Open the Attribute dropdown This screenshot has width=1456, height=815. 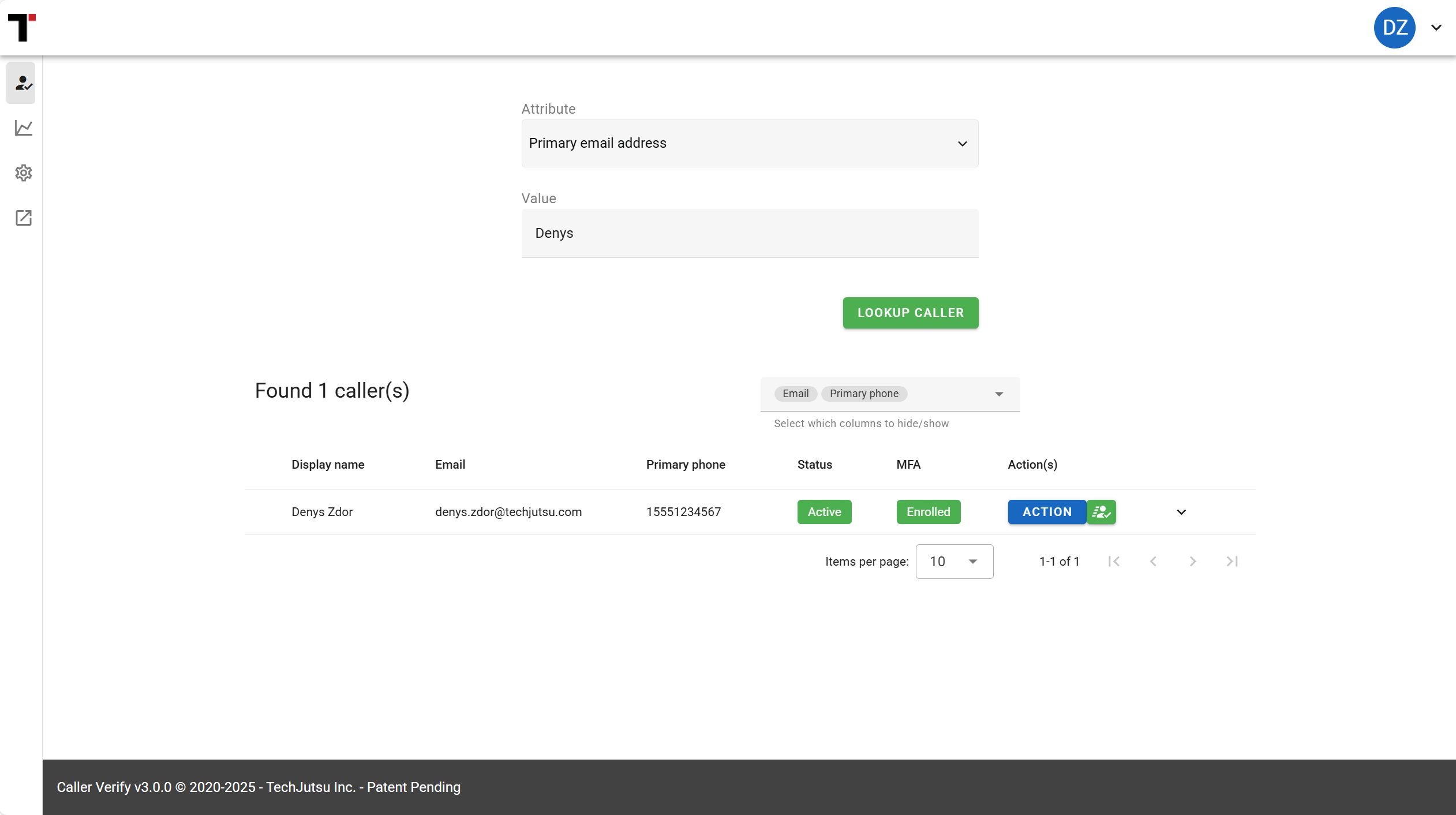[749, 144]
